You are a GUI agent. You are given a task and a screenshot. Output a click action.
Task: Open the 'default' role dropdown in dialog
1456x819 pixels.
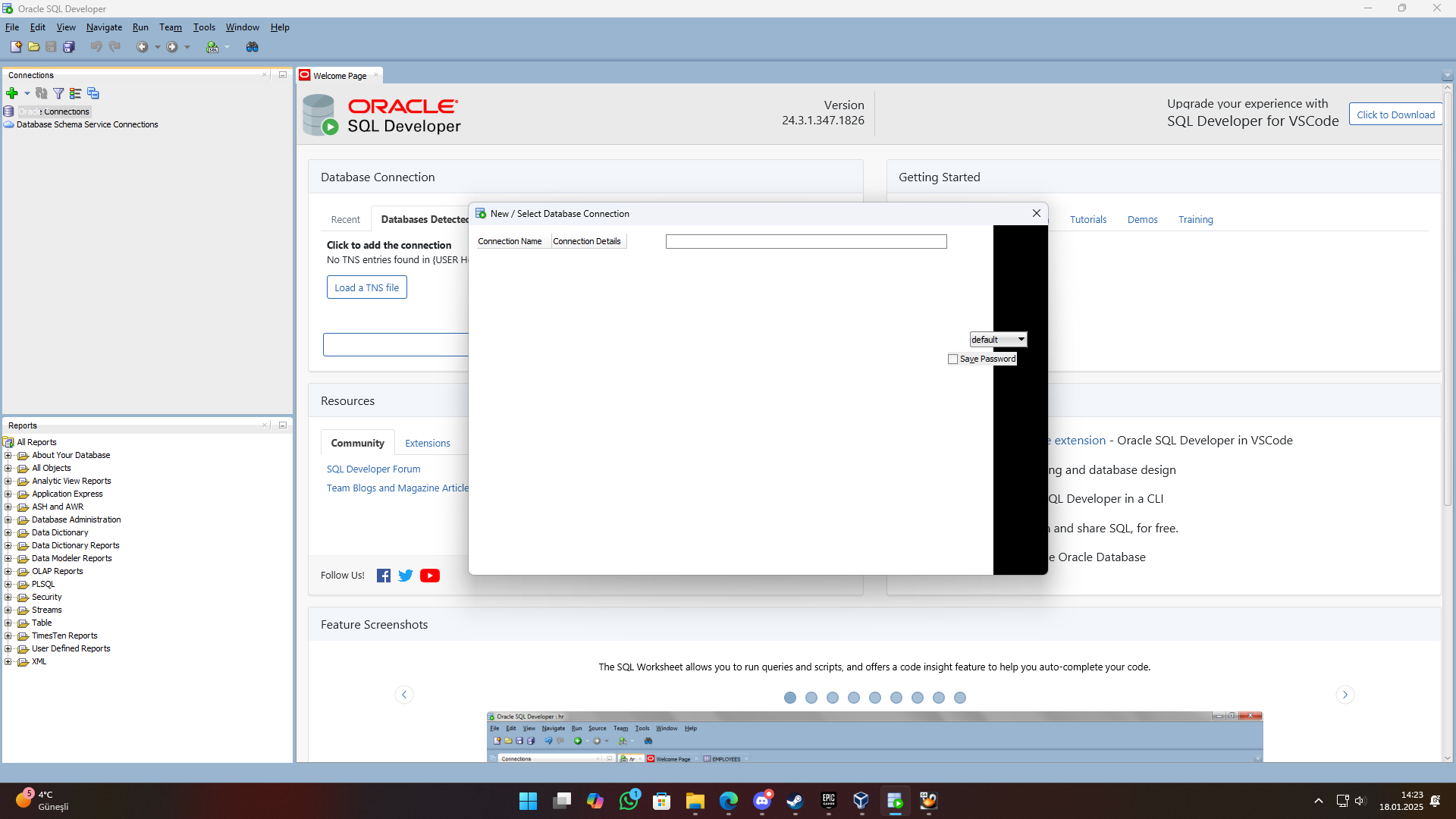998,340
